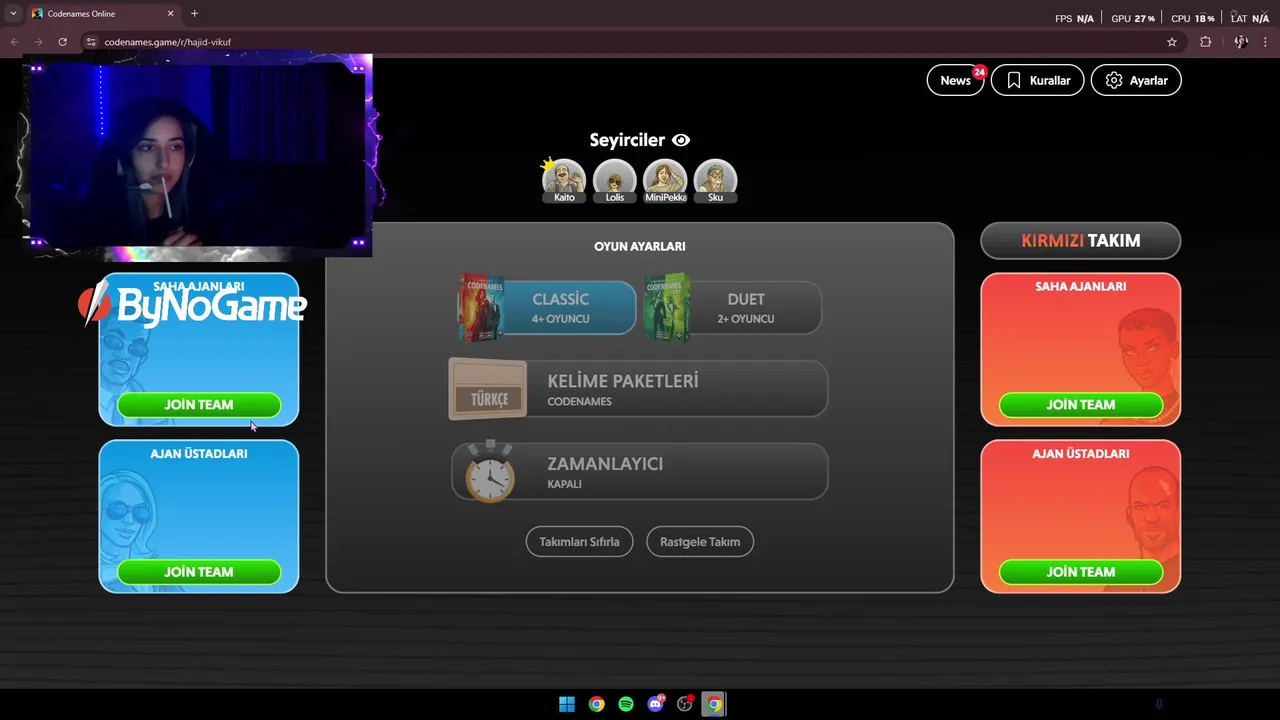Join red team Ajan Üstadları
The width and height of the screenshot is (1280, 720).
pos(1081,572)
